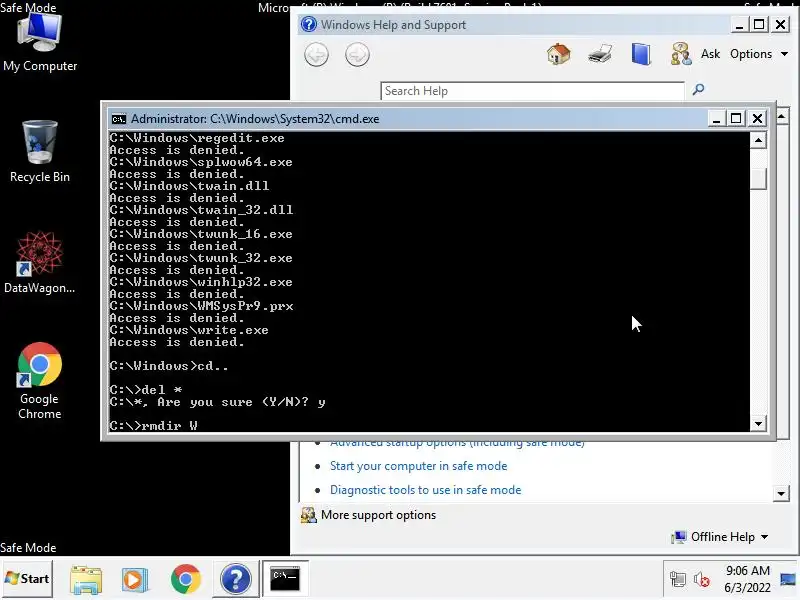Click the Back arrow in Help and Support

[316, 55]
